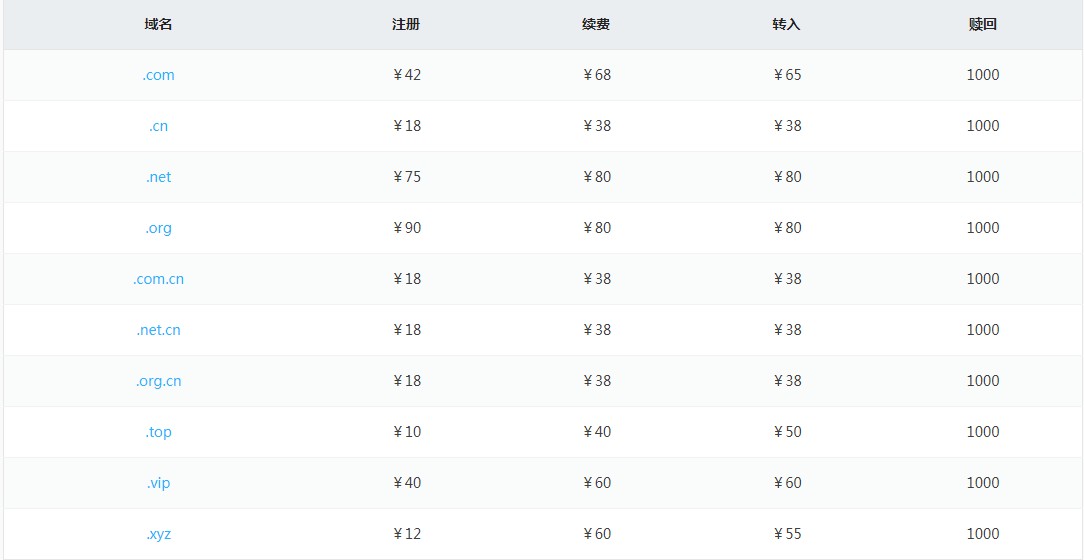Click the .cn domain link
The image size is (1084, 560).
point(158,126)
